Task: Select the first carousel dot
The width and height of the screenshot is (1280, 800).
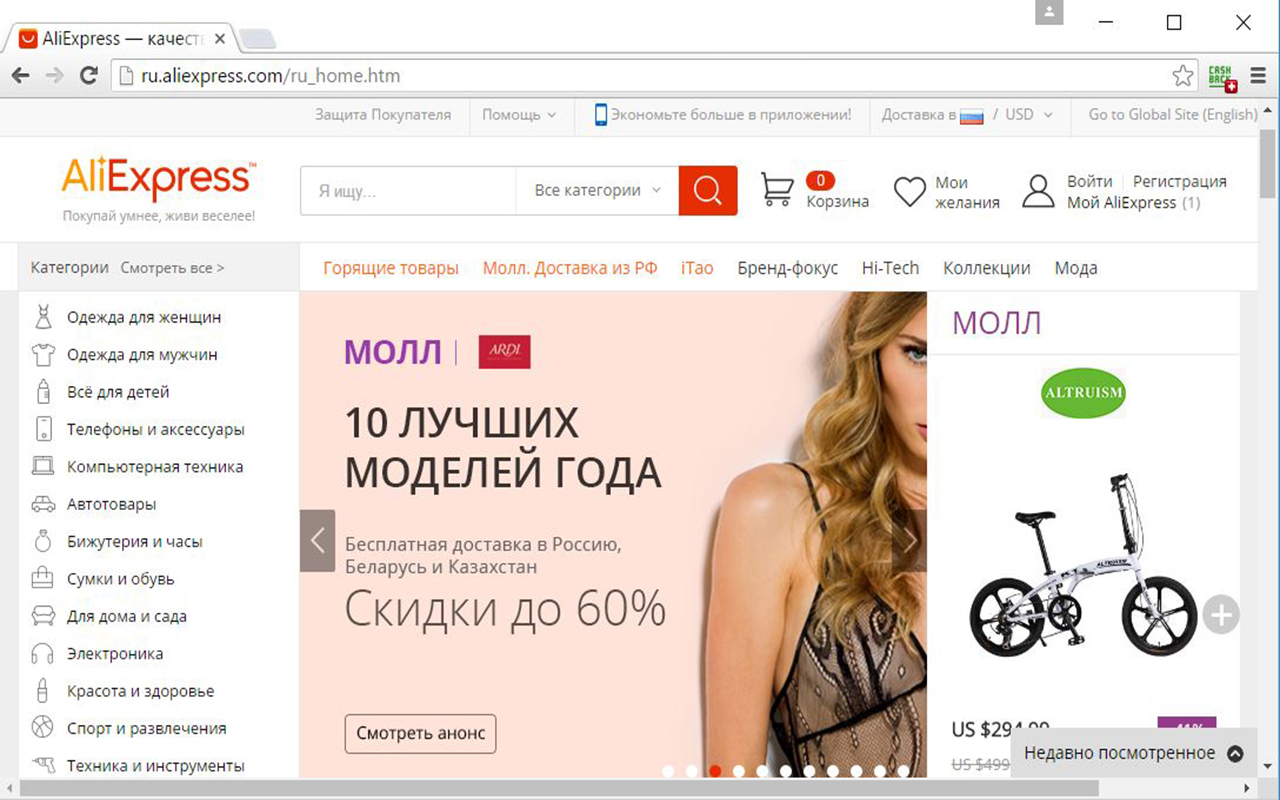Action: (x=667, y=771)
